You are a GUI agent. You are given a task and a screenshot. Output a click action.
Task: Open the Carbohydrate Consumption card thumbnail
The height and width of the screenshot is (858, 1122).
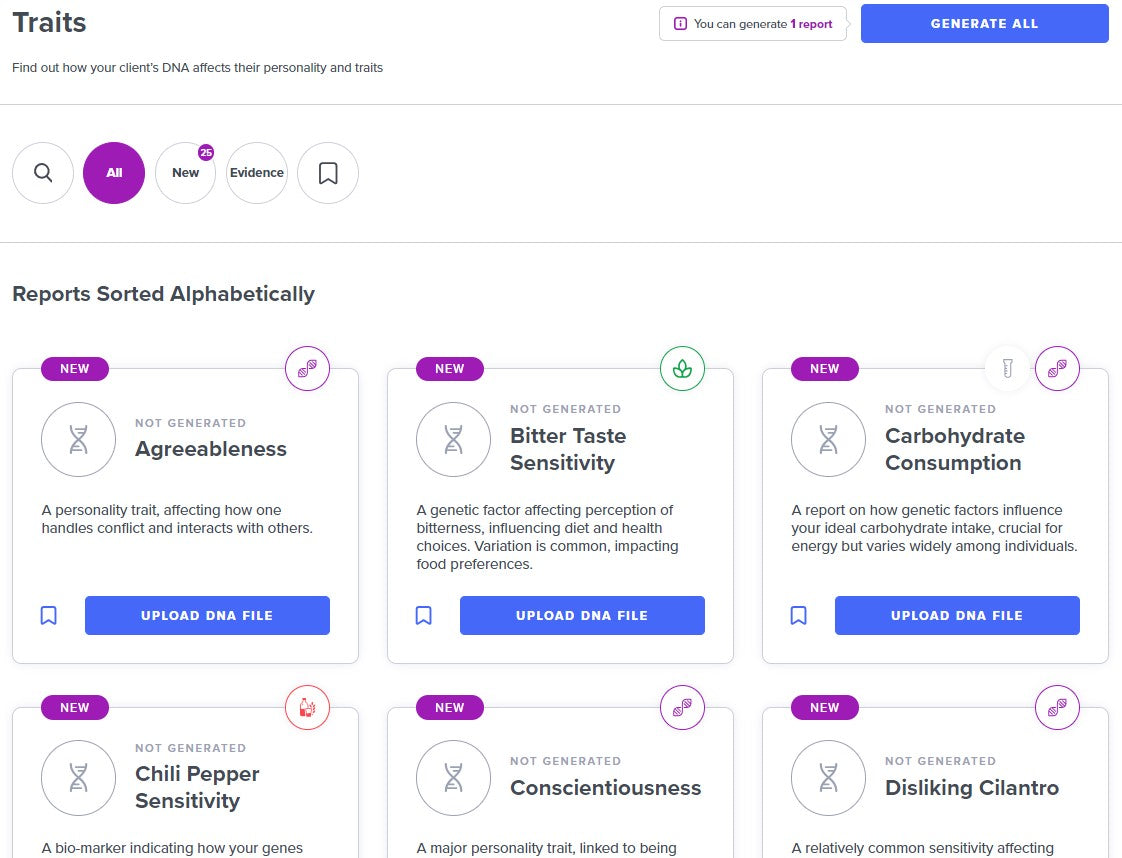click(828, 440)
